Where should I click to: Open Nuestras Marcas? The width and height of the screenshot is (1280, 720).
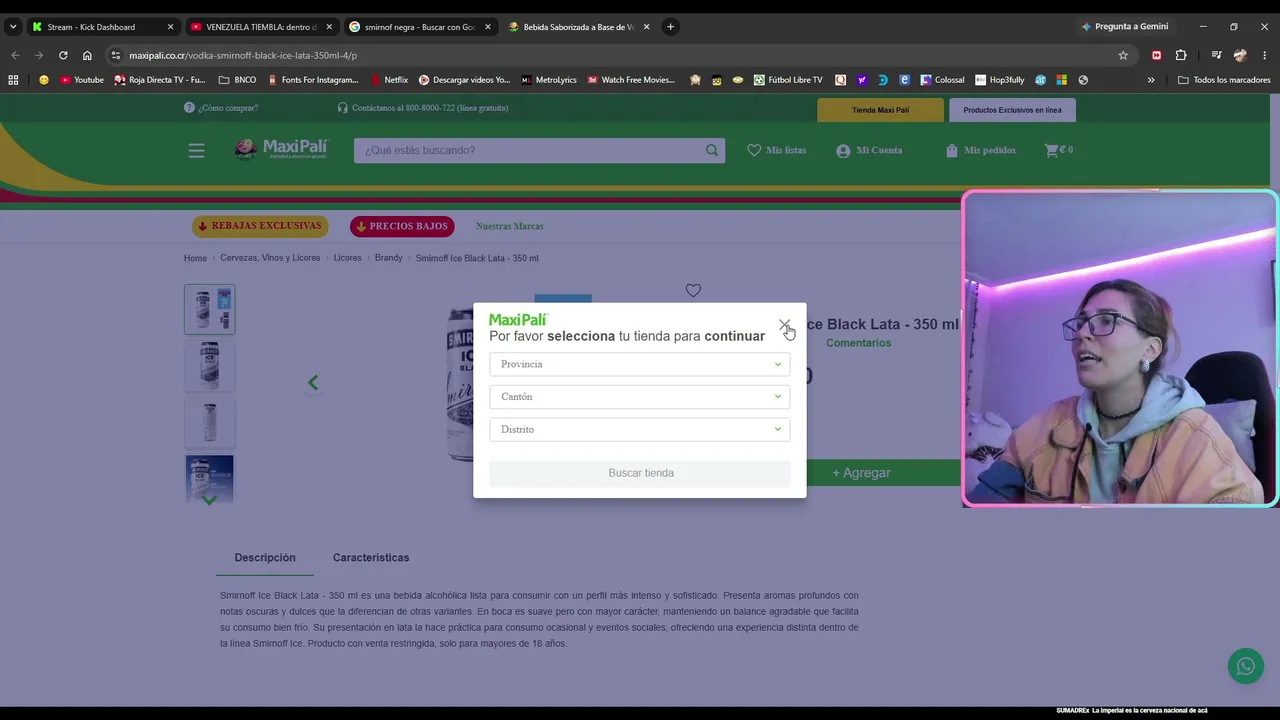click(x=510, y=226)
